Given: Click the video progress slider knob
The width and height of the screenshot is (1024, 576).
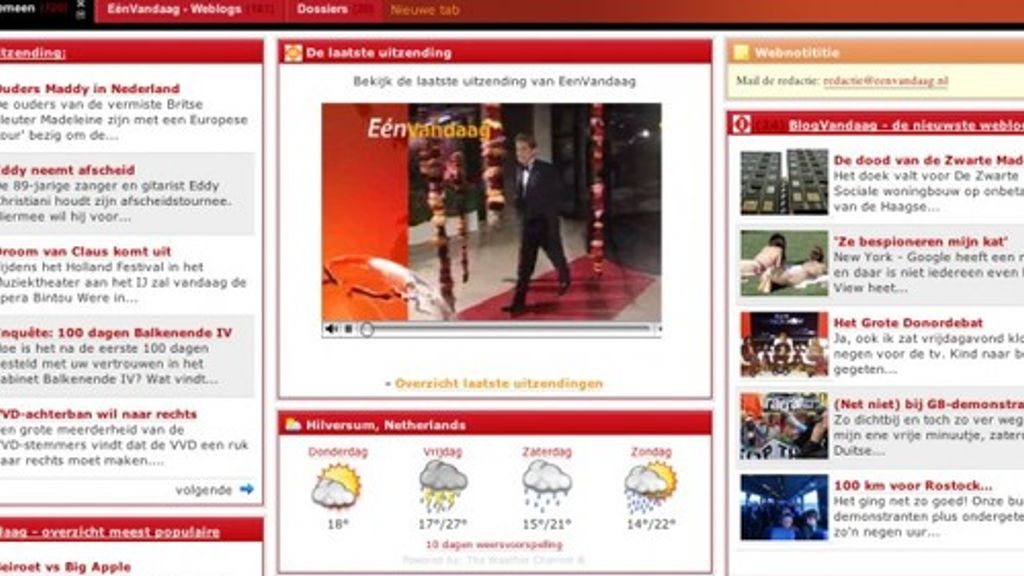Looking at the screenshot, I should 367,329.
